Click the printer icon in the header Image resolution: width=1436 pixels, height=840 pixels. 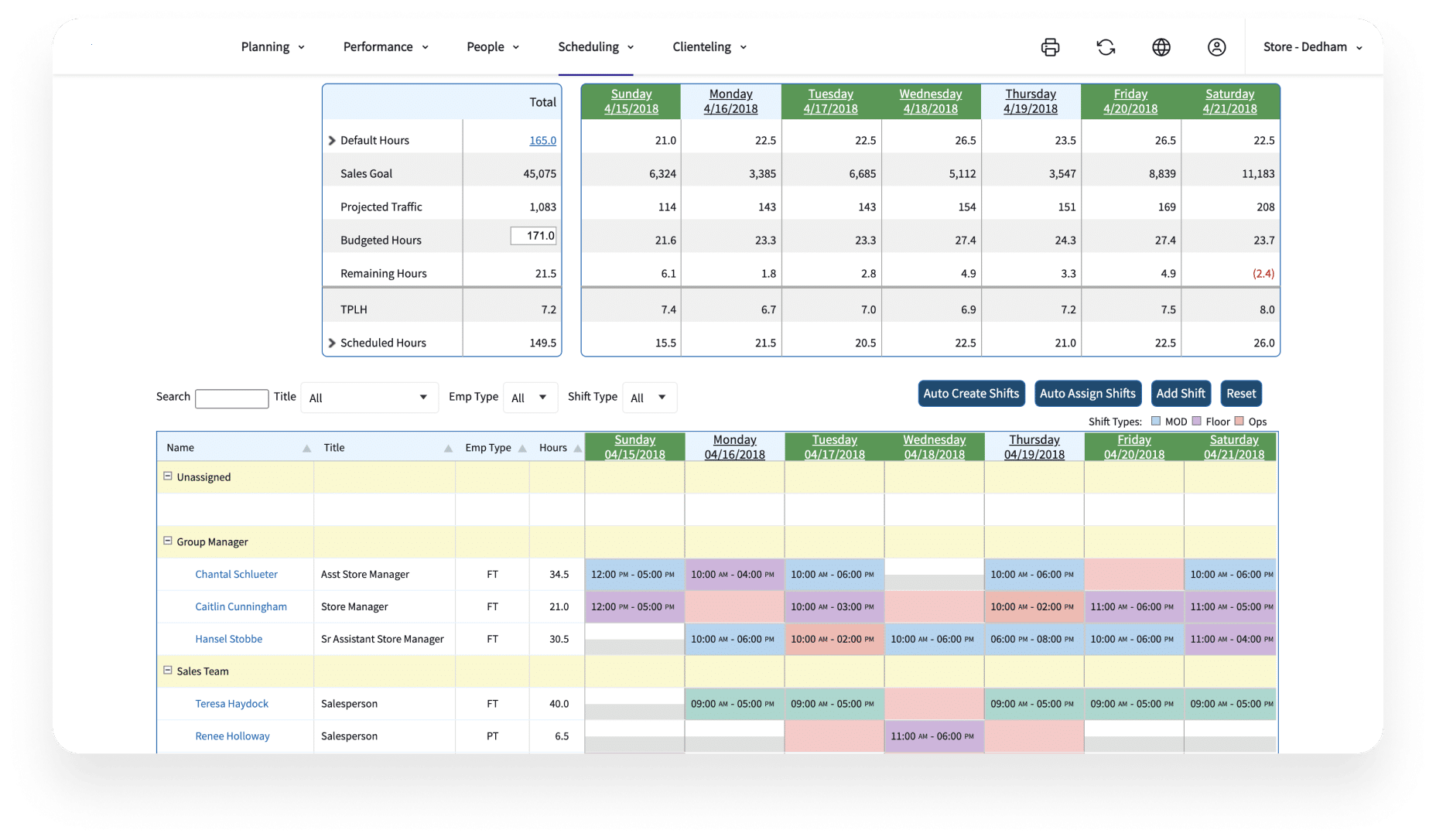click(1050, 47)
